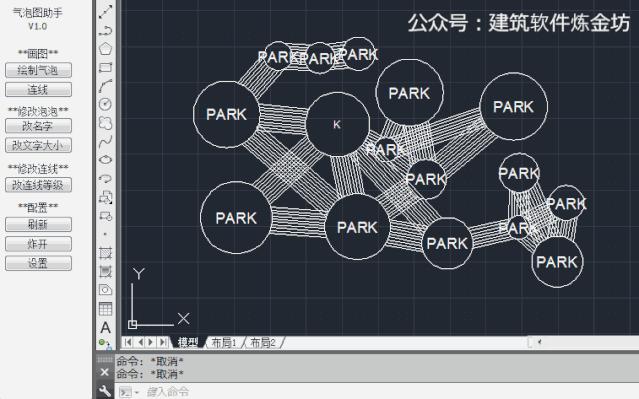Open recent commands dropdown arrow
The image size is (639, 399).
(x=137, y=392)
